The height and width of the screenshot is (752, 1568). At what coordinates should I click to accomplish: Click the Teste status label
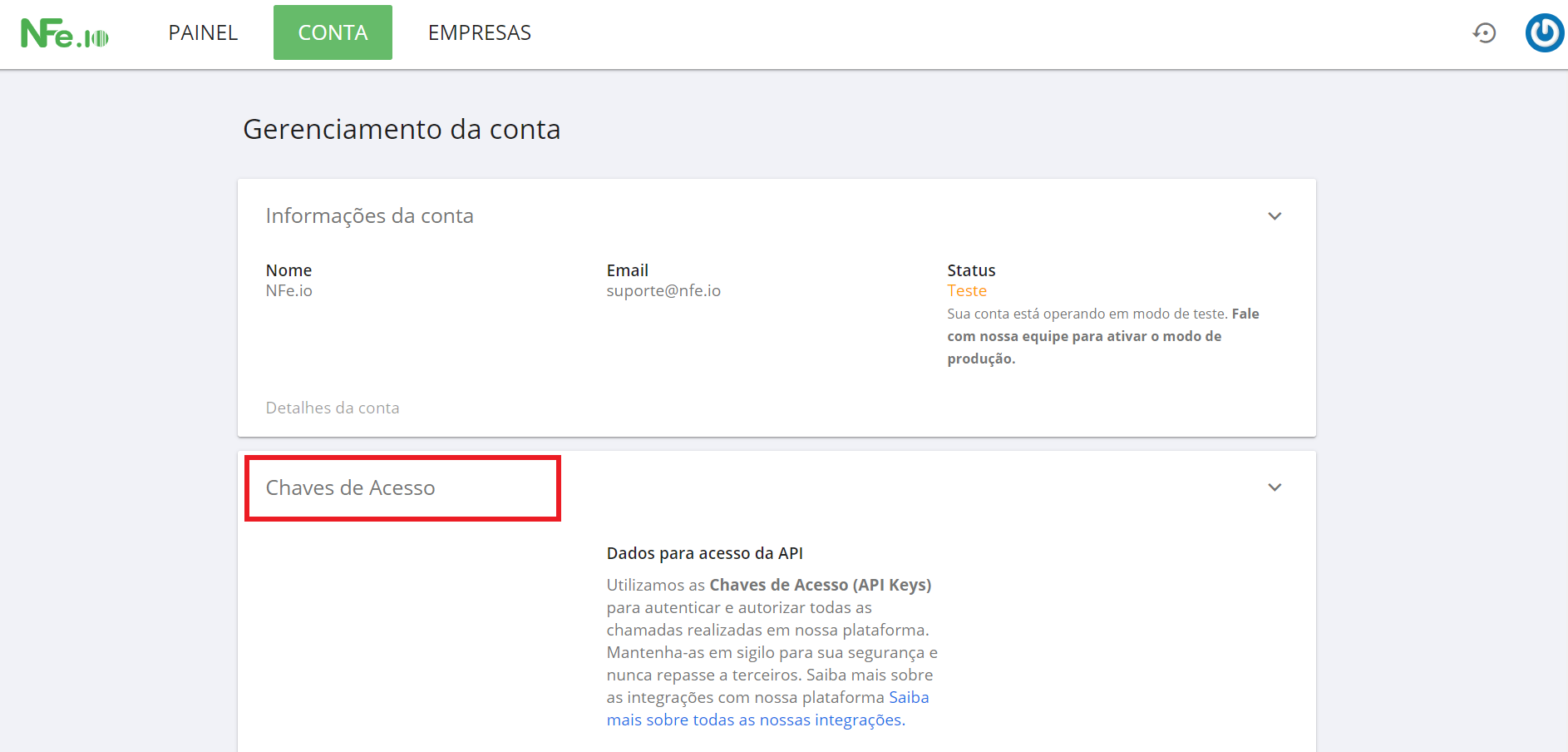[x=966, y=290]
